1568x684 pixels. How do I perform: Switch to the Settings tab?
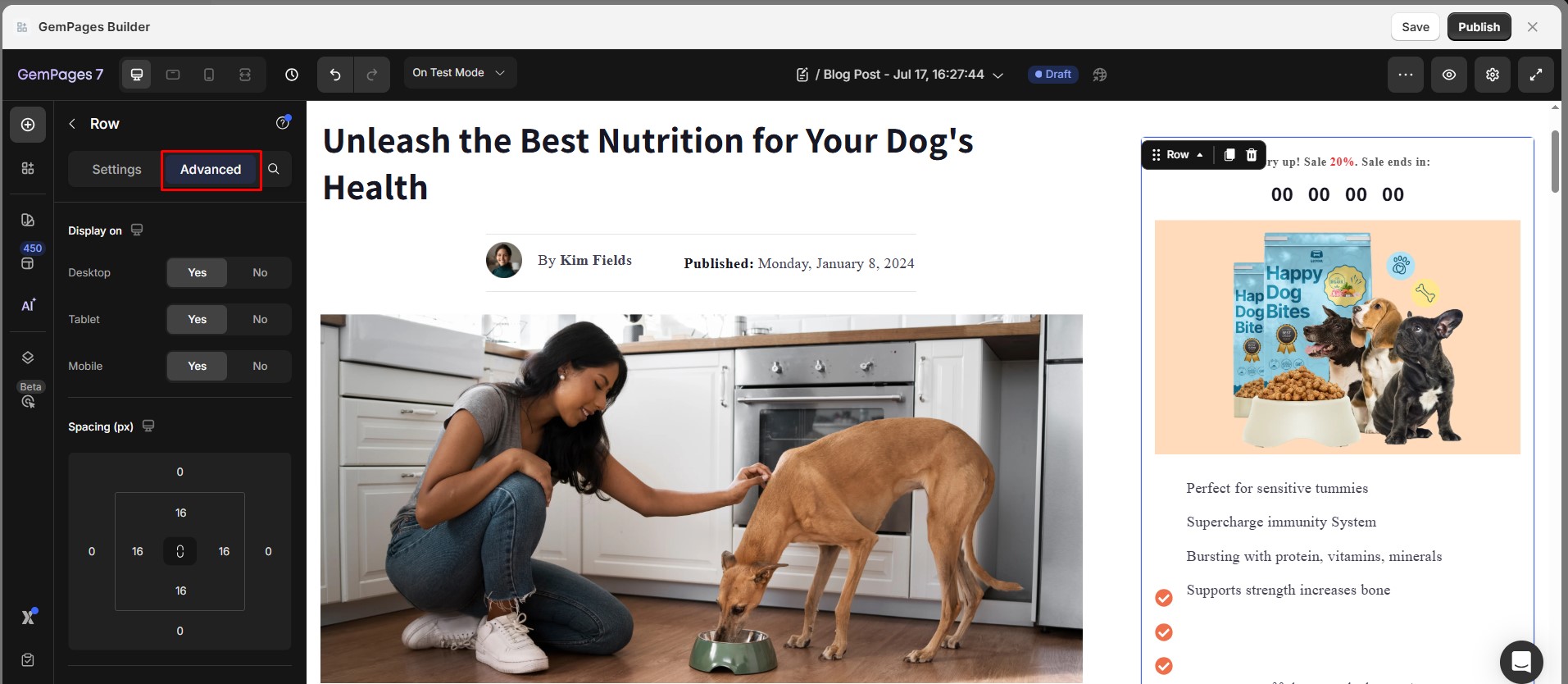(116, 170)
